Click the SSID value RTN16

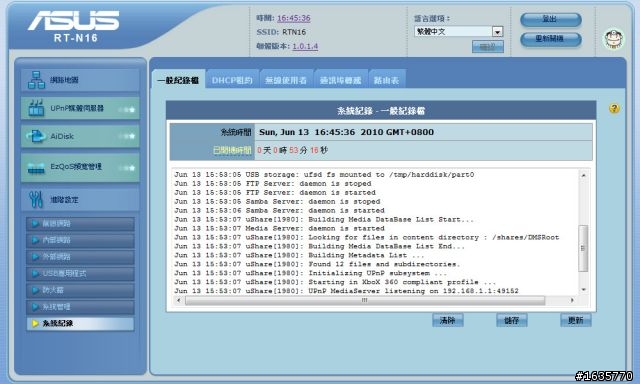(x=294, y=32)
